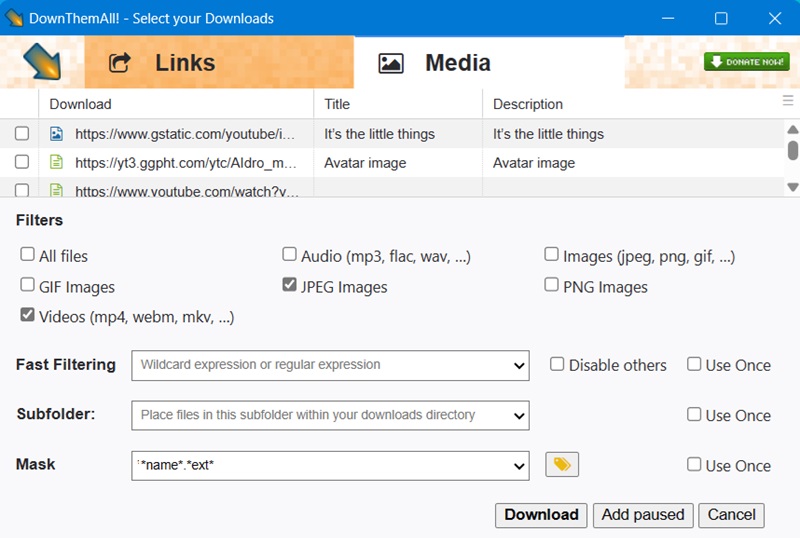Select the https://yt3.ggpht.com/ytc link text
The width and height of the screenshot is (800, 538).
point(186,163)
